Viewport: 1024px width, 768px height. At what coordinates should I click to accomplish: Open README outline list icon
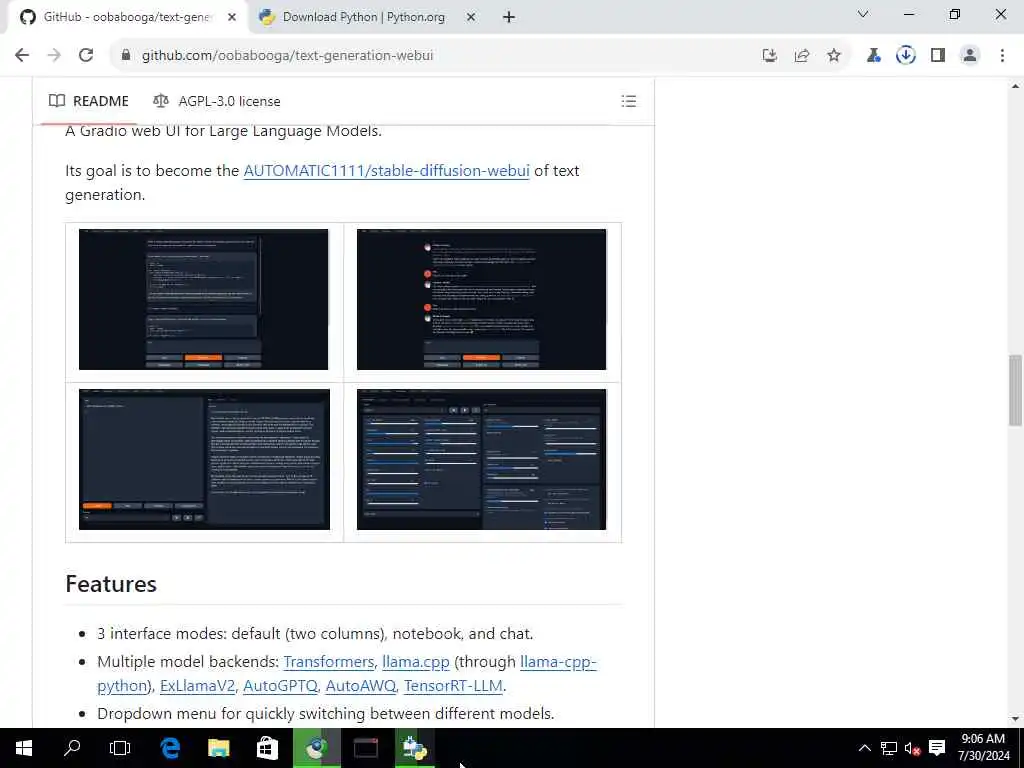629,101
